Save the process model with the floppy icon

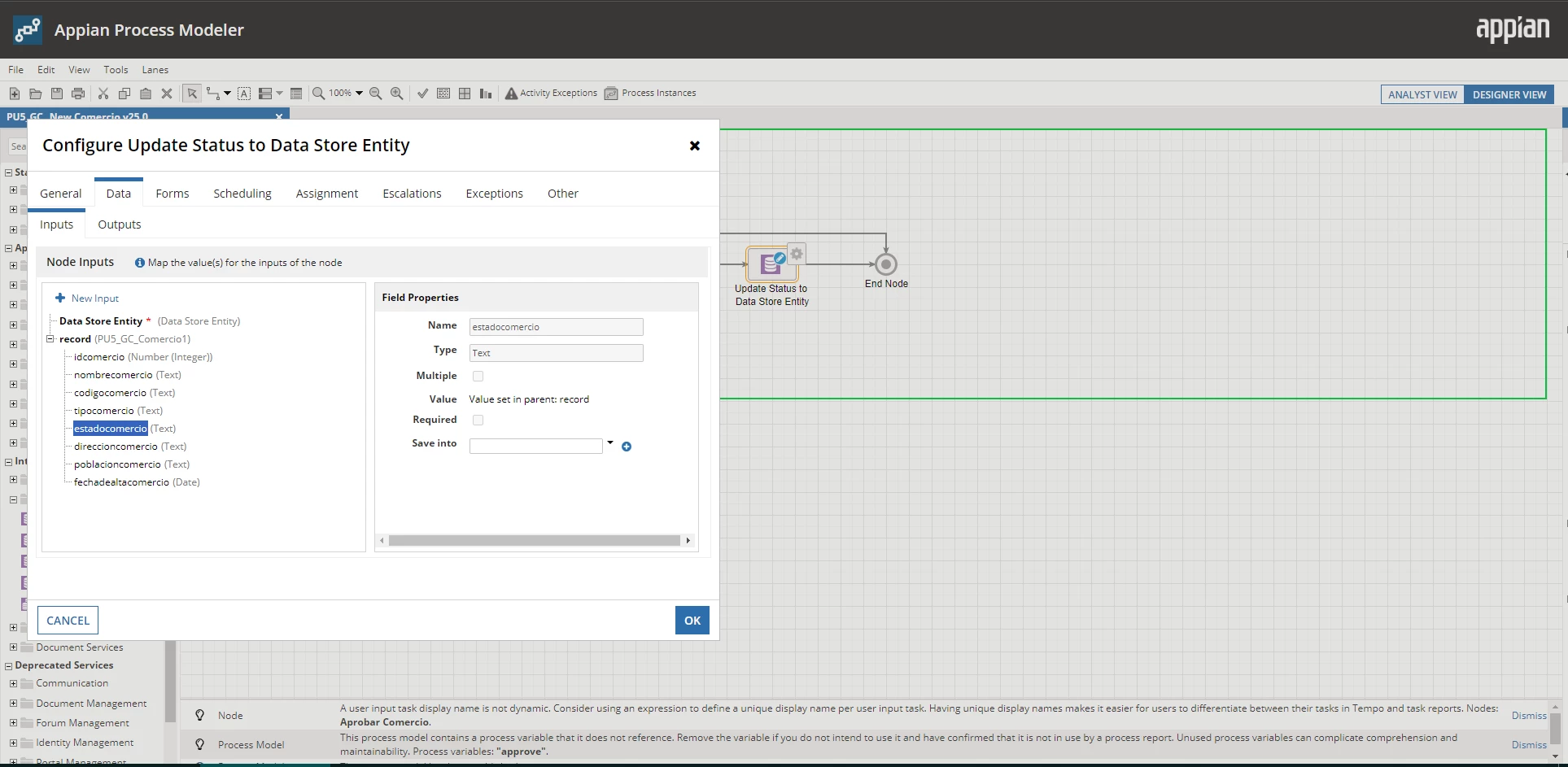[57, 94]
